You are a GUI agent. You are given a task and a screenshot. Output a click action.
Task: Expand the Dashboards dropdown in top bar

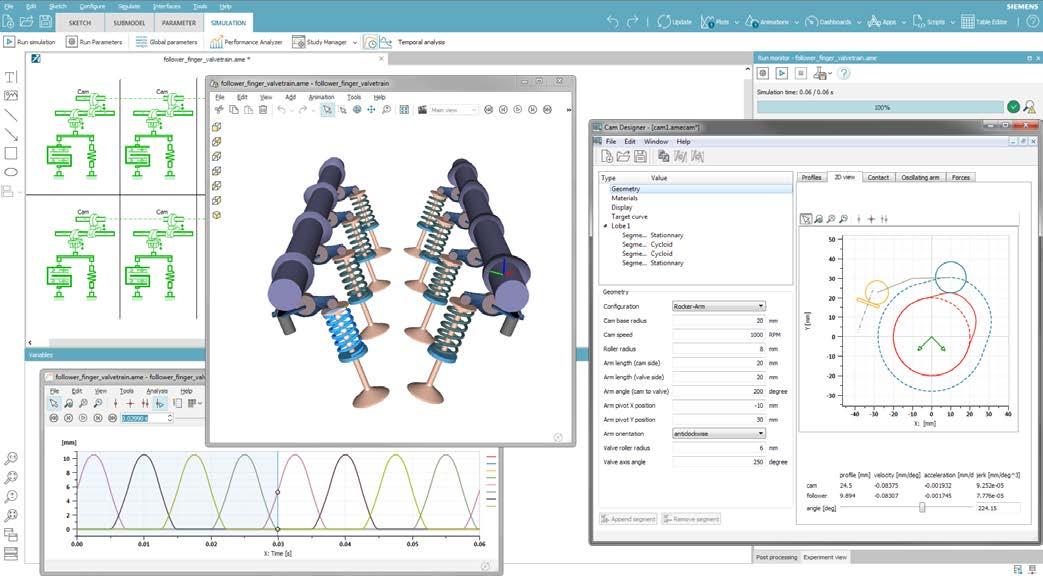858,22
